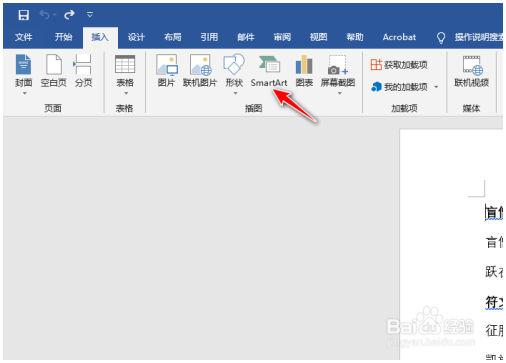Click the Save icon in quick access toolbar
506x363 pixels.
[x=24, y=15]
